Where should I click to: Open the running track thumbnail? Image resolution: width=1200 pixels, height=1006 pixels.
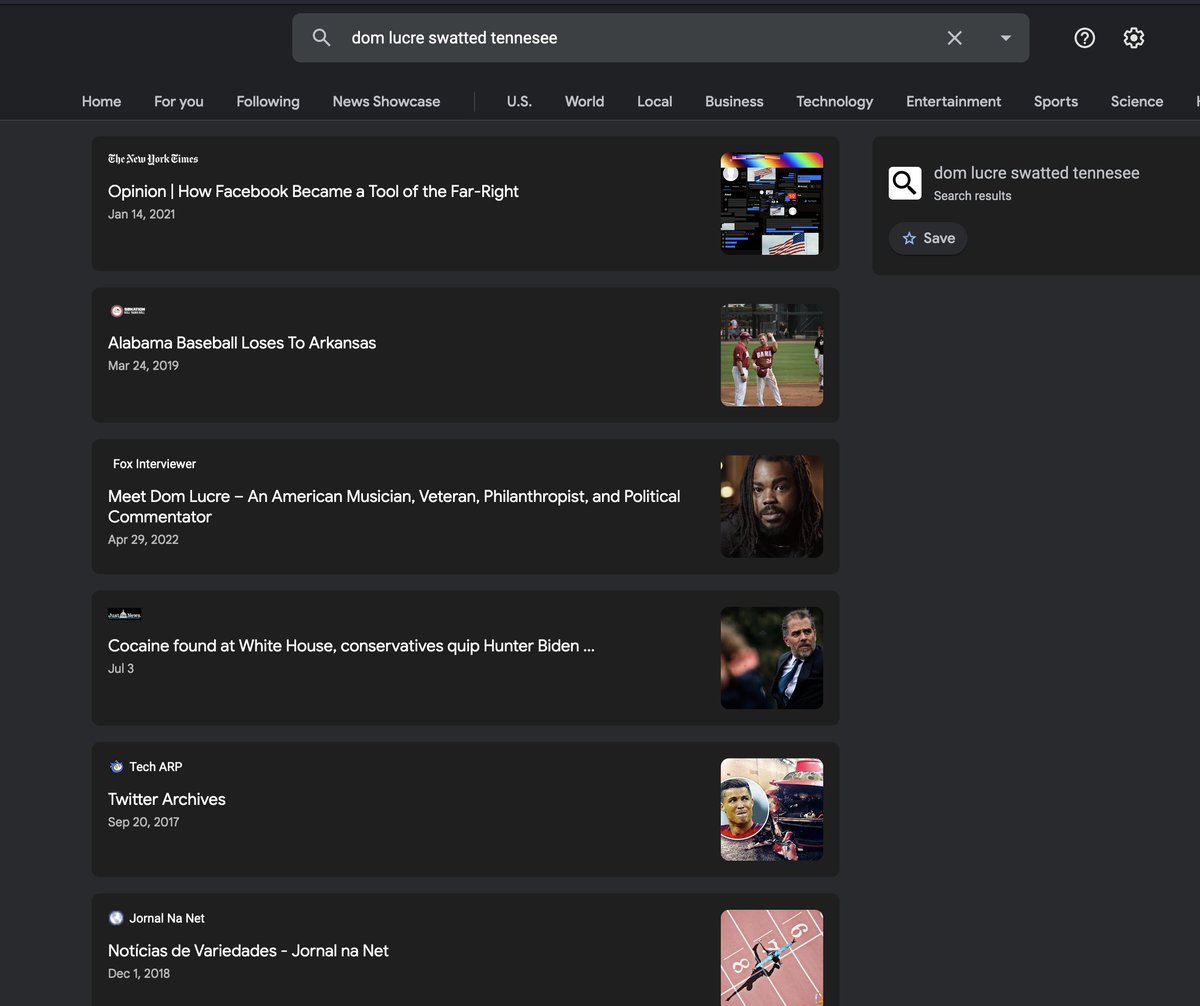(x=772, y=958)
